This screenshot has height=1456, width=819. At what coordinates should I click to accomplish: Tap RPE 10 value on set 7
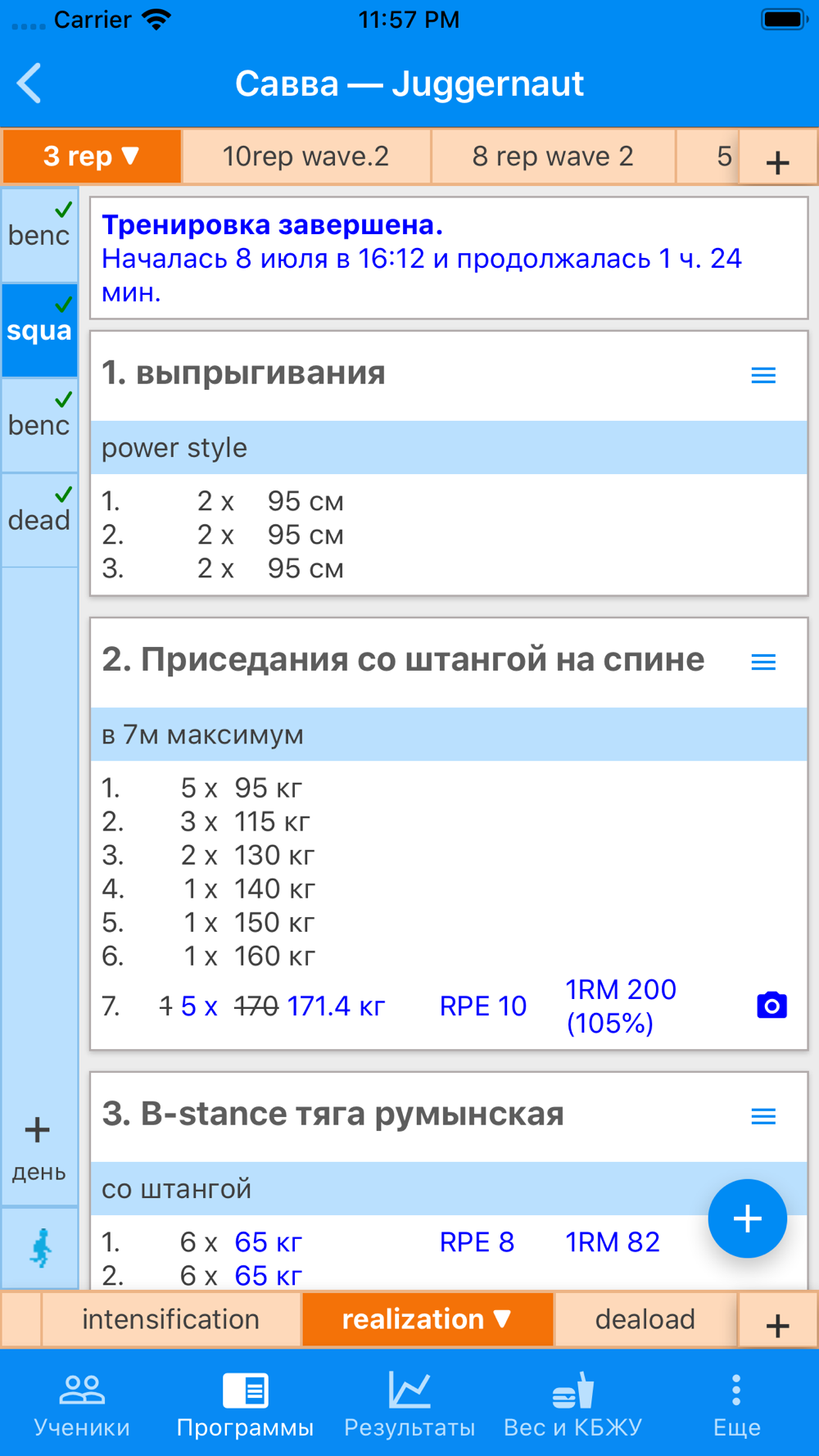(482, 1006)
